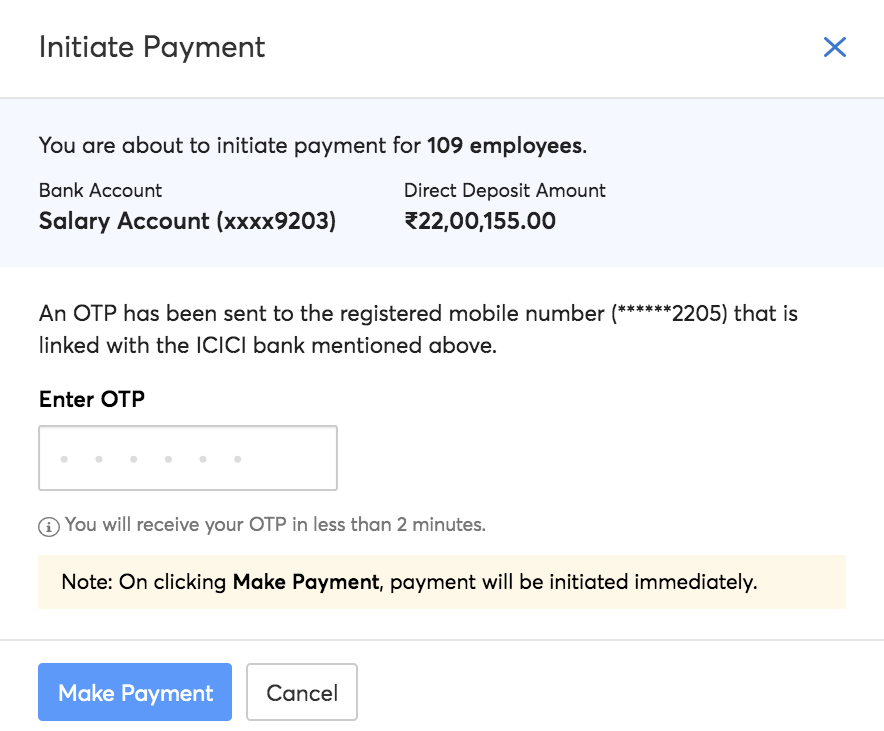Click the first OTP placeholder dot
Viewport: 884px width, 731px height.
pos(64,459)
